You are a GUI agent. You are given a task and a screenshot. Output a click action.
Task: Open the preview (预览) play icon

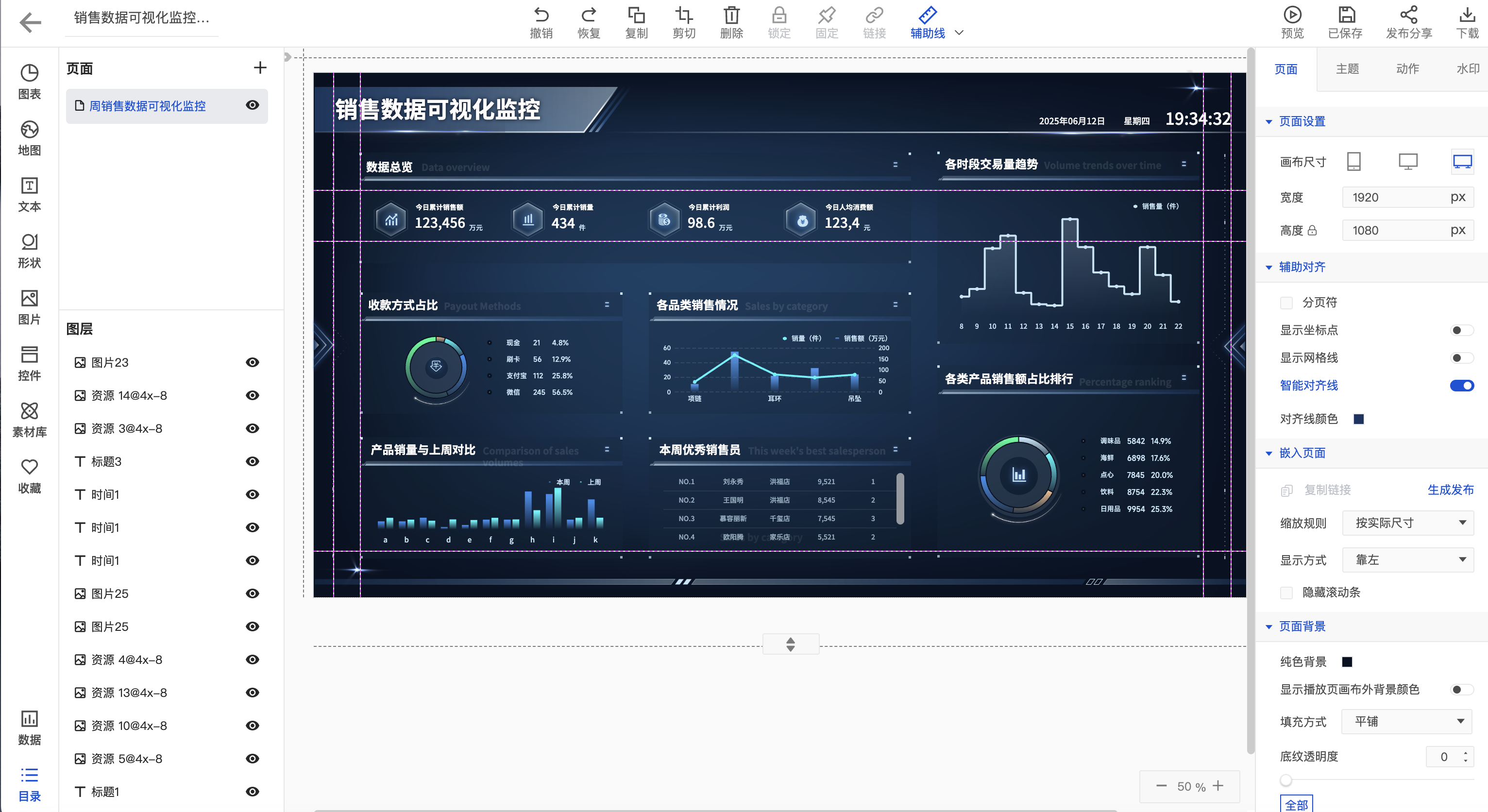(1292, 16)
